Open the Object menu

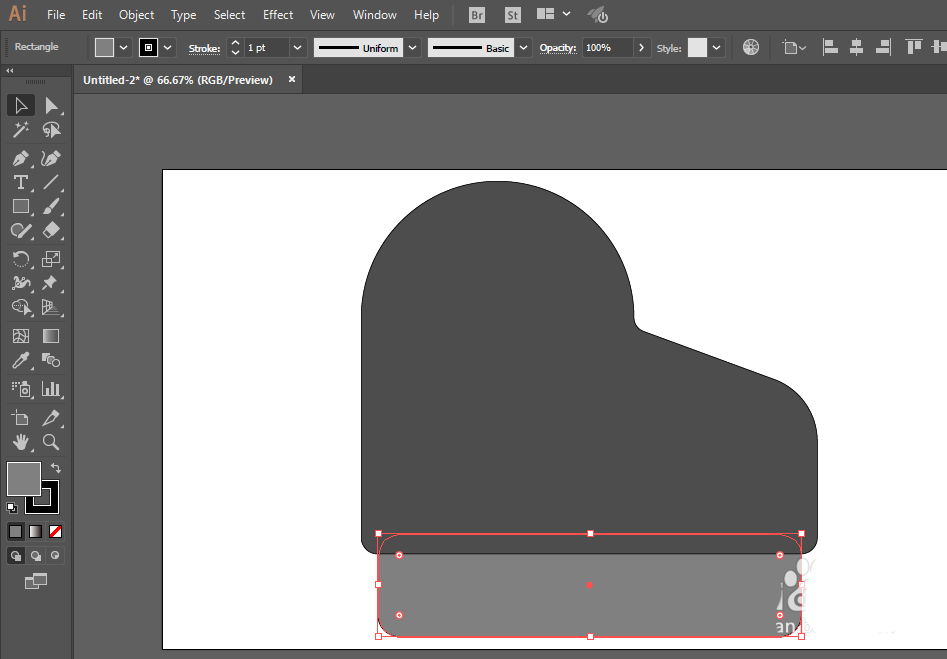pos(136,14)
